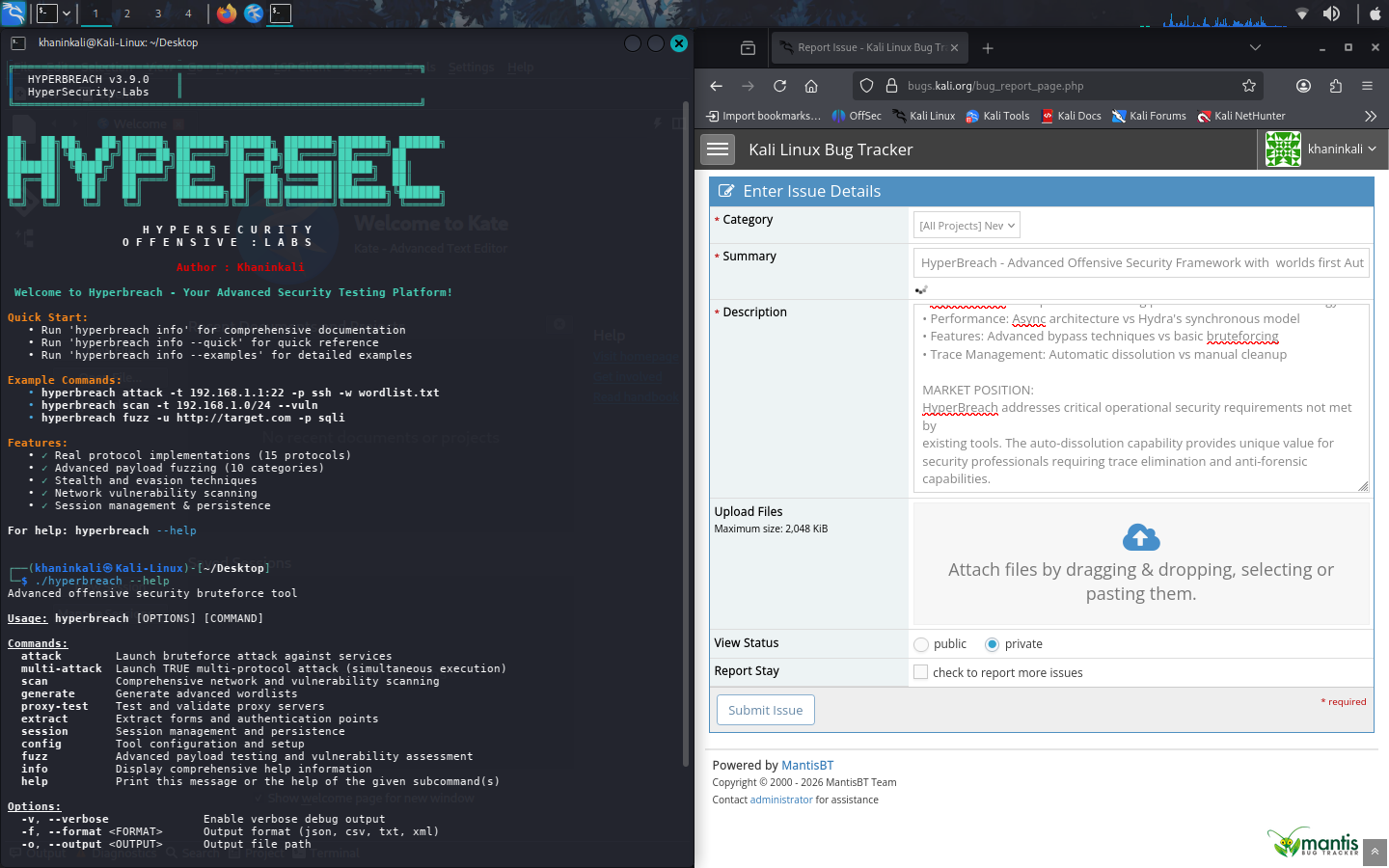
Task: Toggle MantisBT sidebar hamburger menu
Action: [718, 149]
